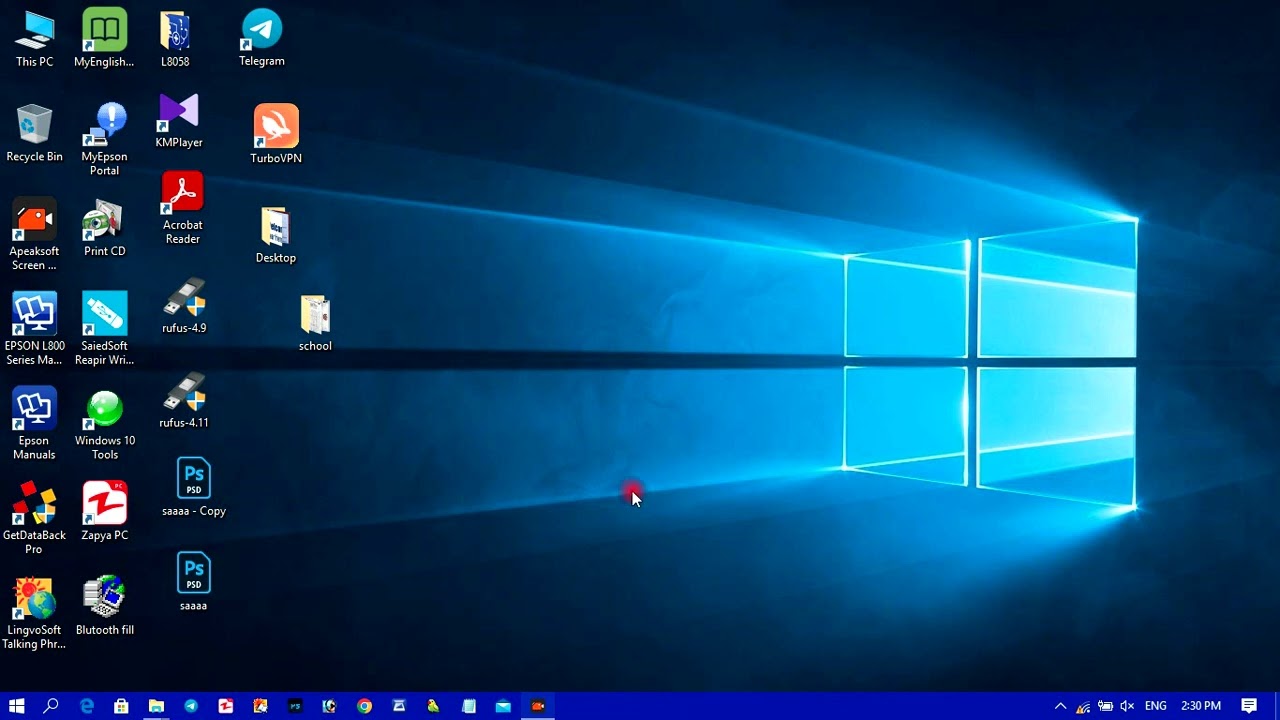Open muted volume control in tray
This screenshot has height=720, width=1280.
[1127, 706]
